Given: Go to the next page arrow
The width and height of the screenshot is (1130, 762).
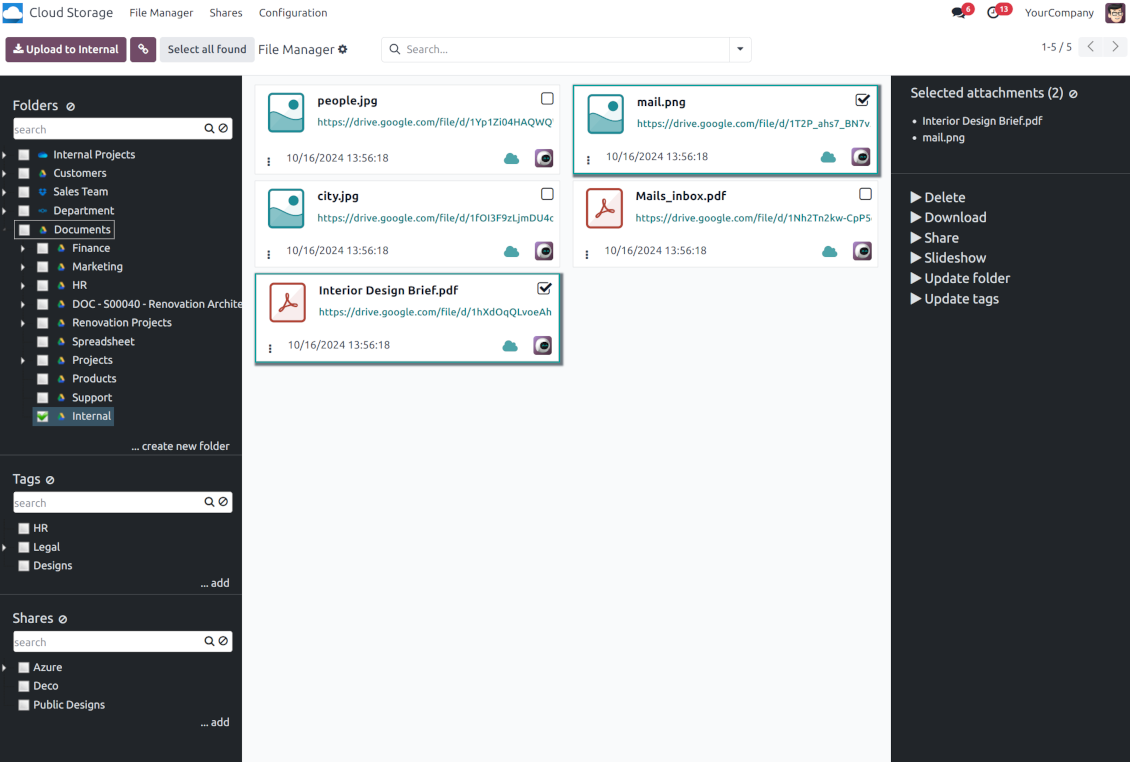Looking at the screenshot, I should tap(1116, 47).
